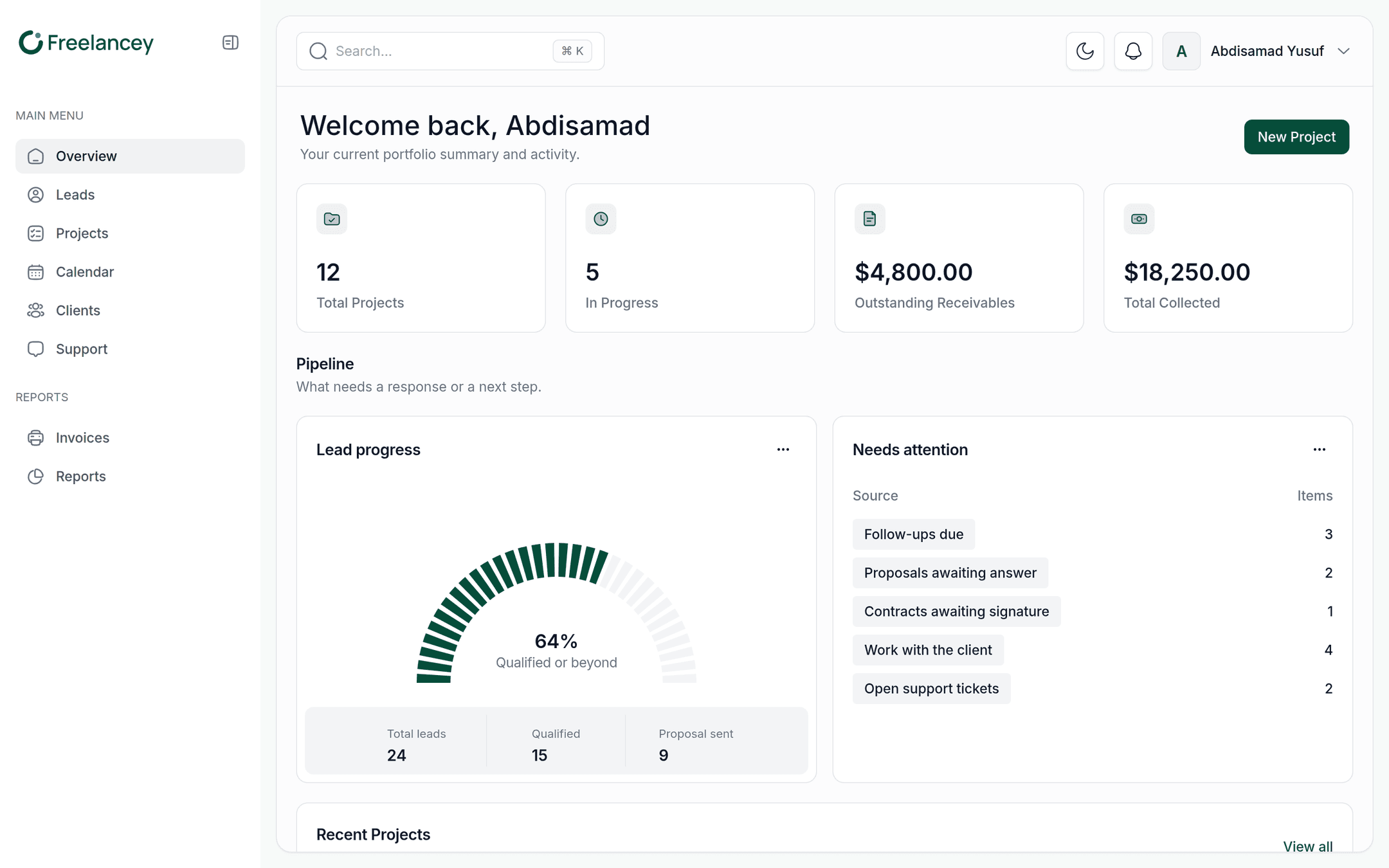
Task: Click the Source column header
Action: click(875, 496)
